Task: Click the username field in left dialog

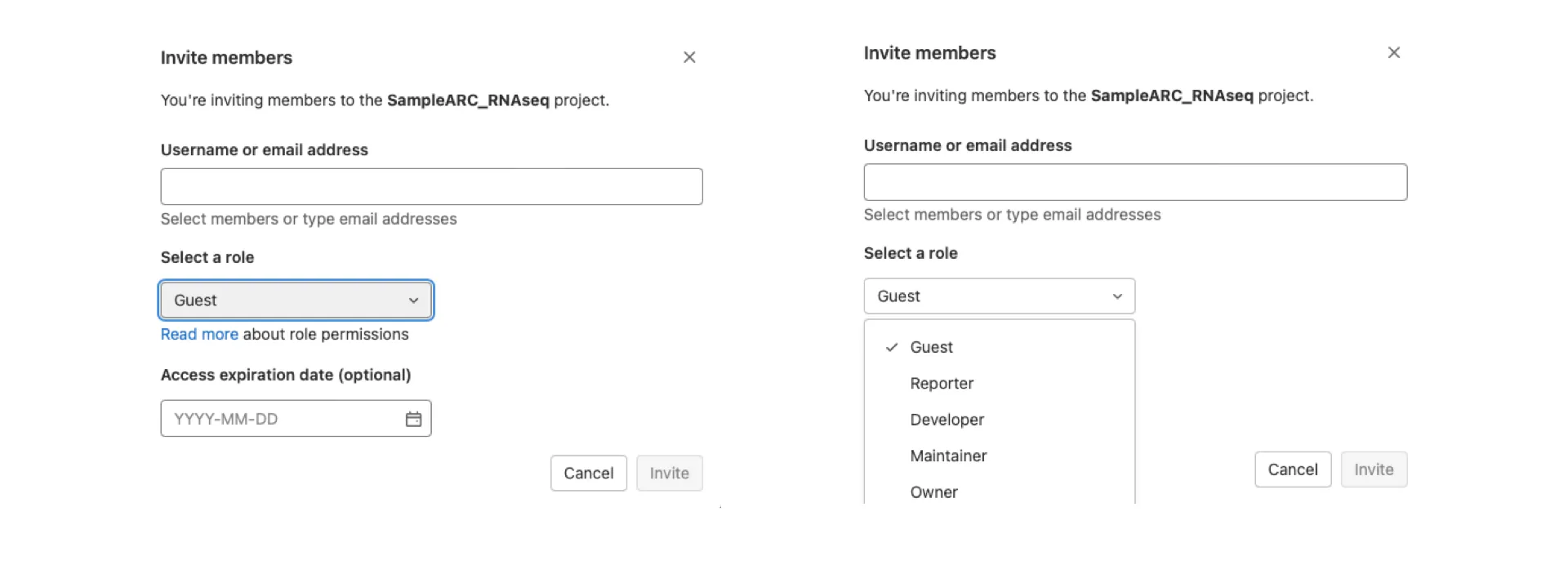Action: click(431, 186)
